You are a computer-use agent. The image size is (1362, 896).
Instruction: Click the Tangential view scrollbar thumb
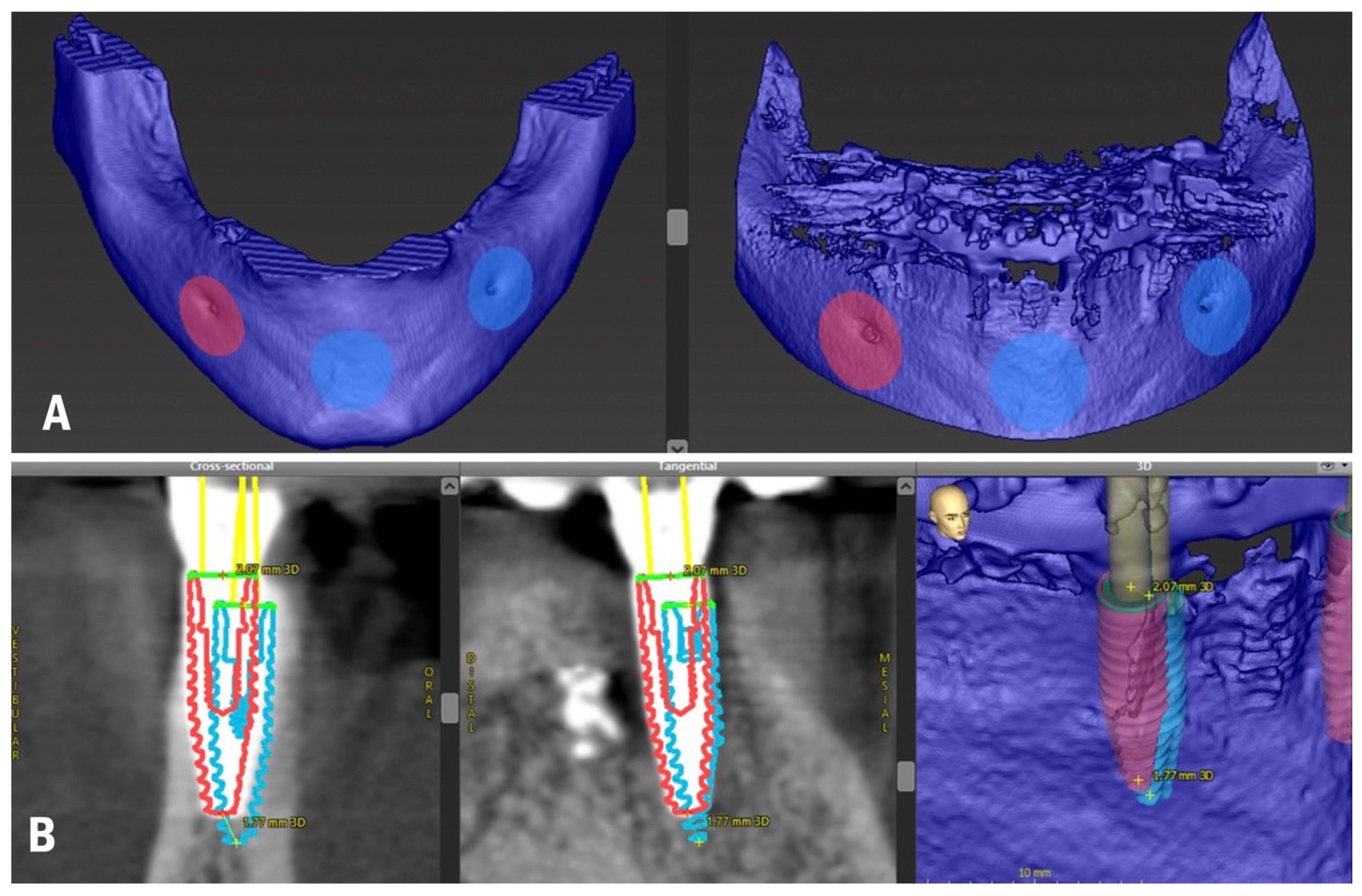click(x=906, y=776)
